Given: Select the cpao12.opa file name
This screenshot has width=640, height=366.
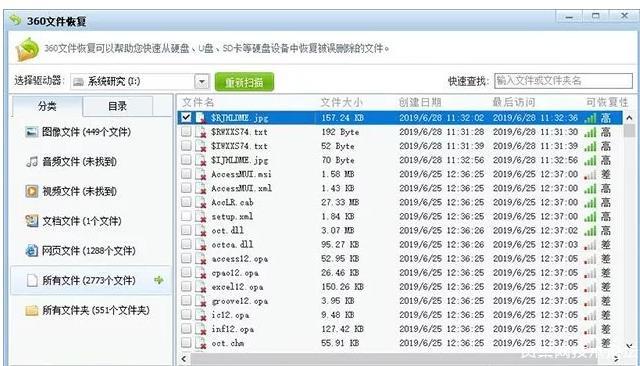Looking at the screenshot, I should pos(235,273).
